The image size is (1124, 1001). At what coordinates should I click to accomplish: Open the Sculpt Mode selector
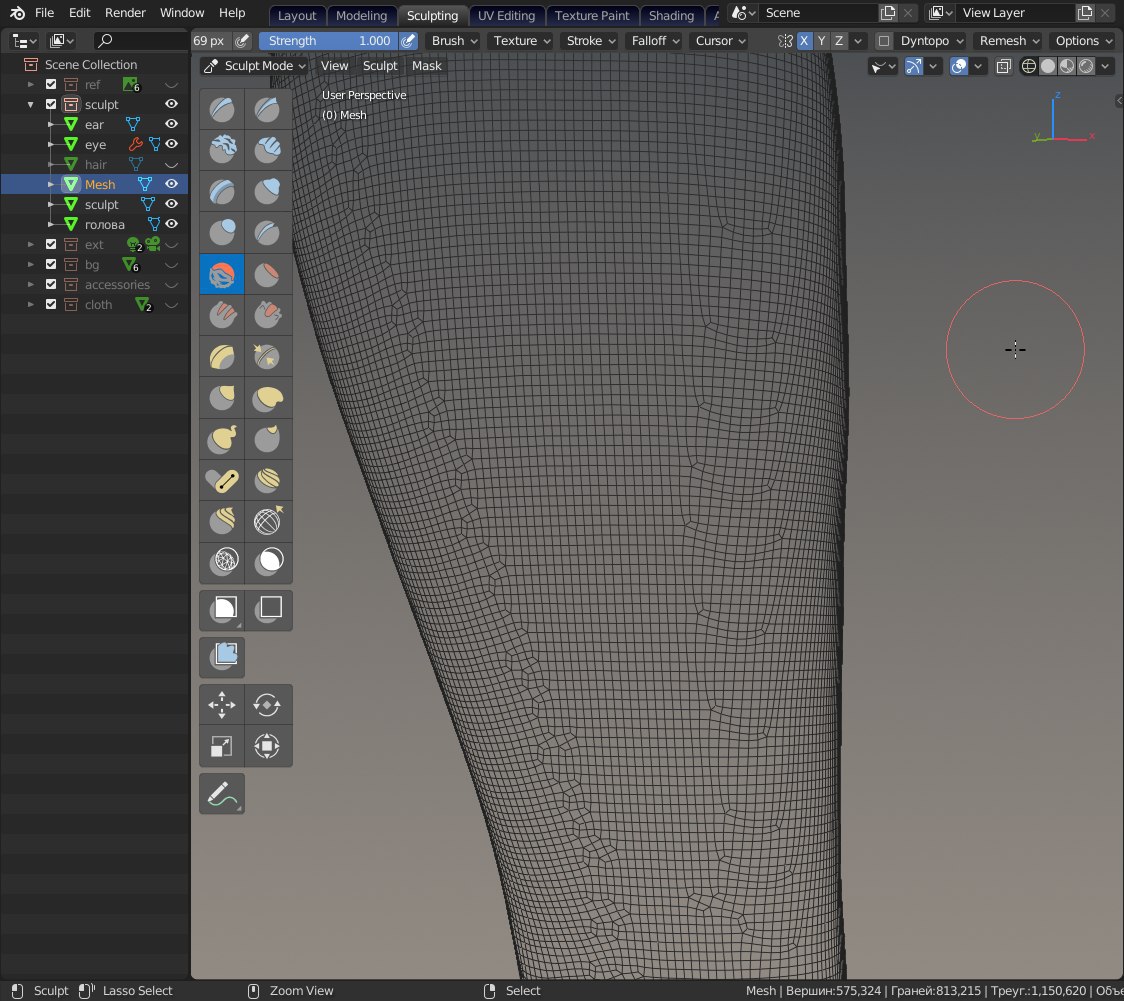pos(254,66)
